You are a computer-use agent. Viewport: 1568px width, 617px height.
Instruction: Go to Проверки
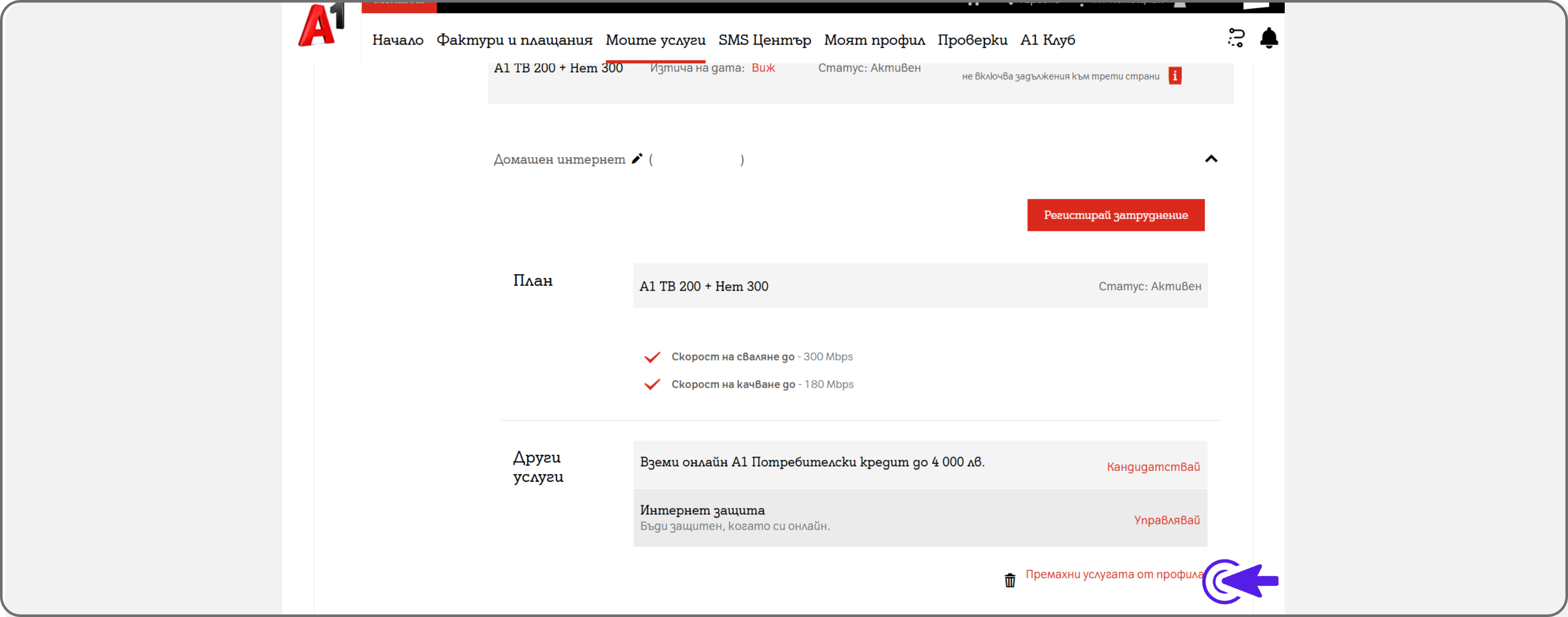click(972, 40)
